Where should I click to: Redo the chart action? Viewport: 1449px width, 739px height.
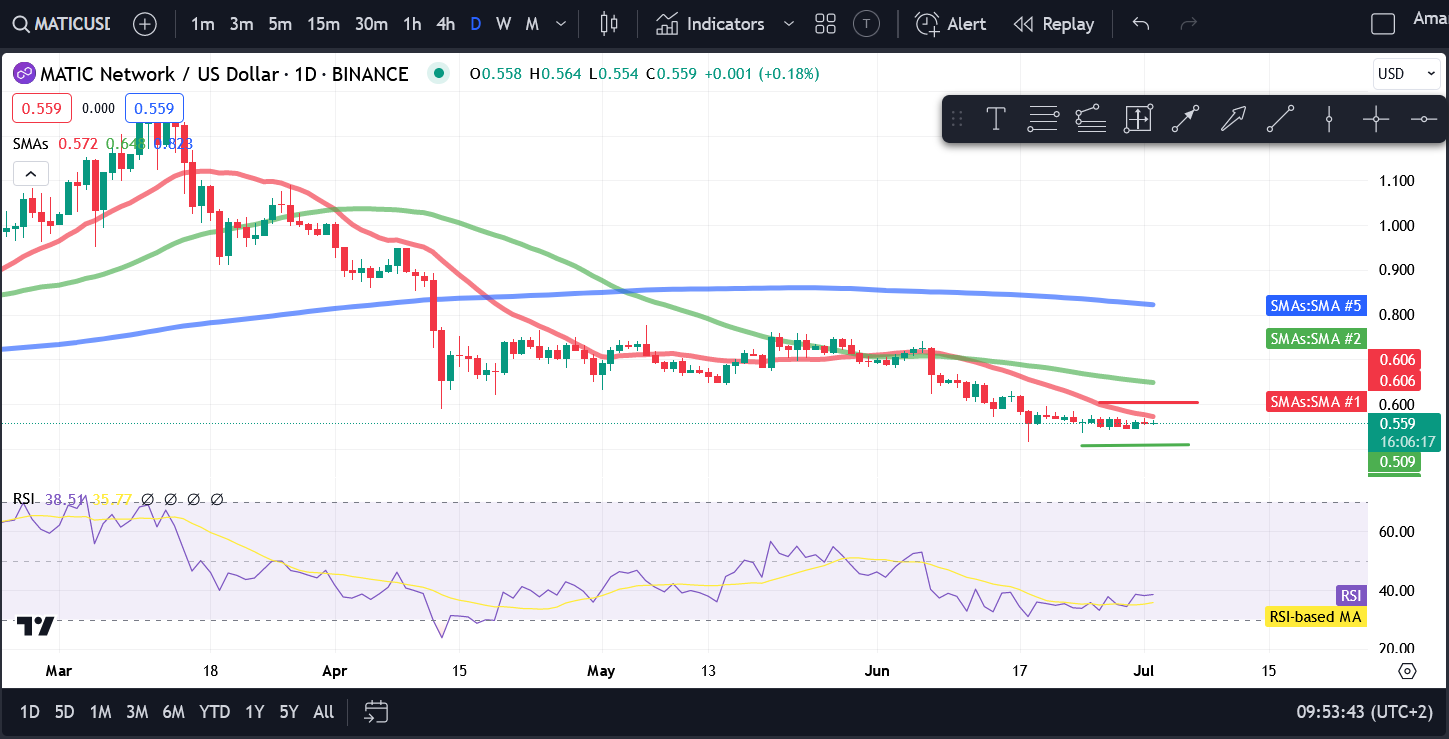point(1189,24)
